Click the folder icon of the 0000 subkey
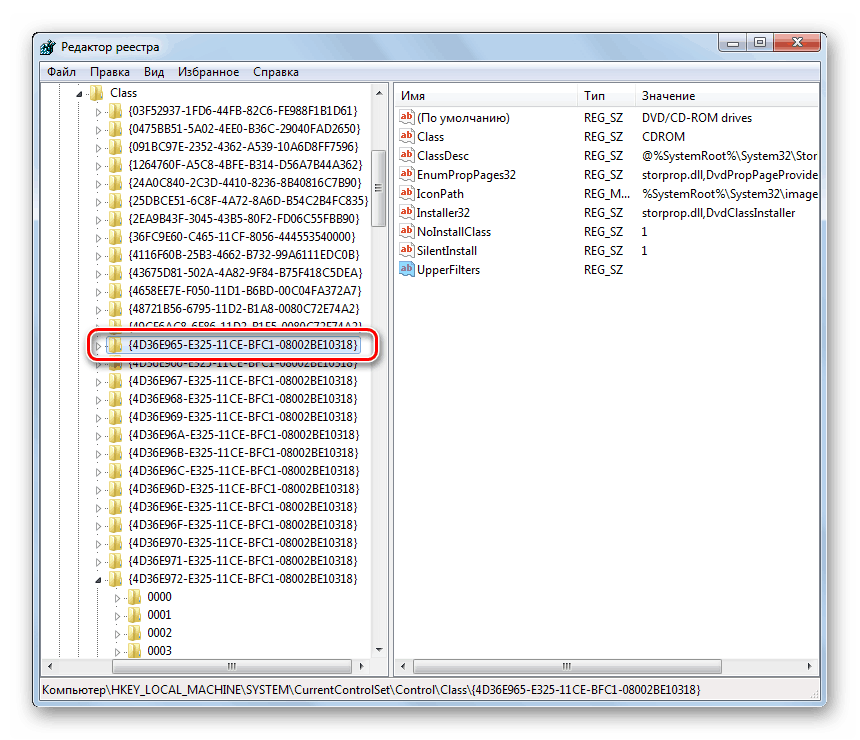 point(134,597)
